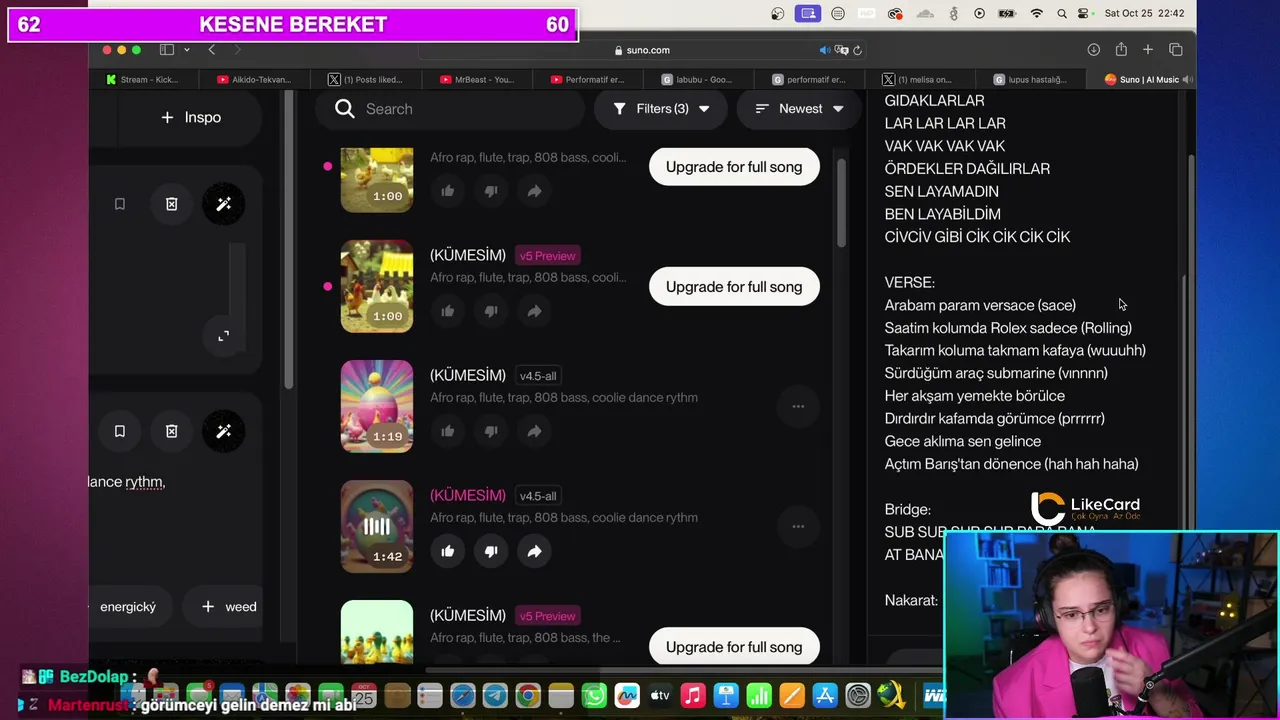Share the KÜMESİM 1:42 song

pos(534,551)
